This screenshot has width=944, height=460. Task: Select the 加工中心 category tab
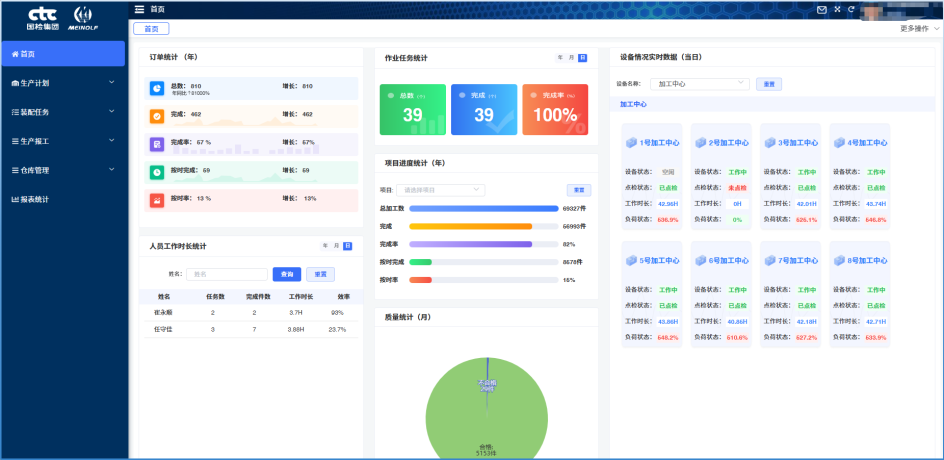pos(633,104)
